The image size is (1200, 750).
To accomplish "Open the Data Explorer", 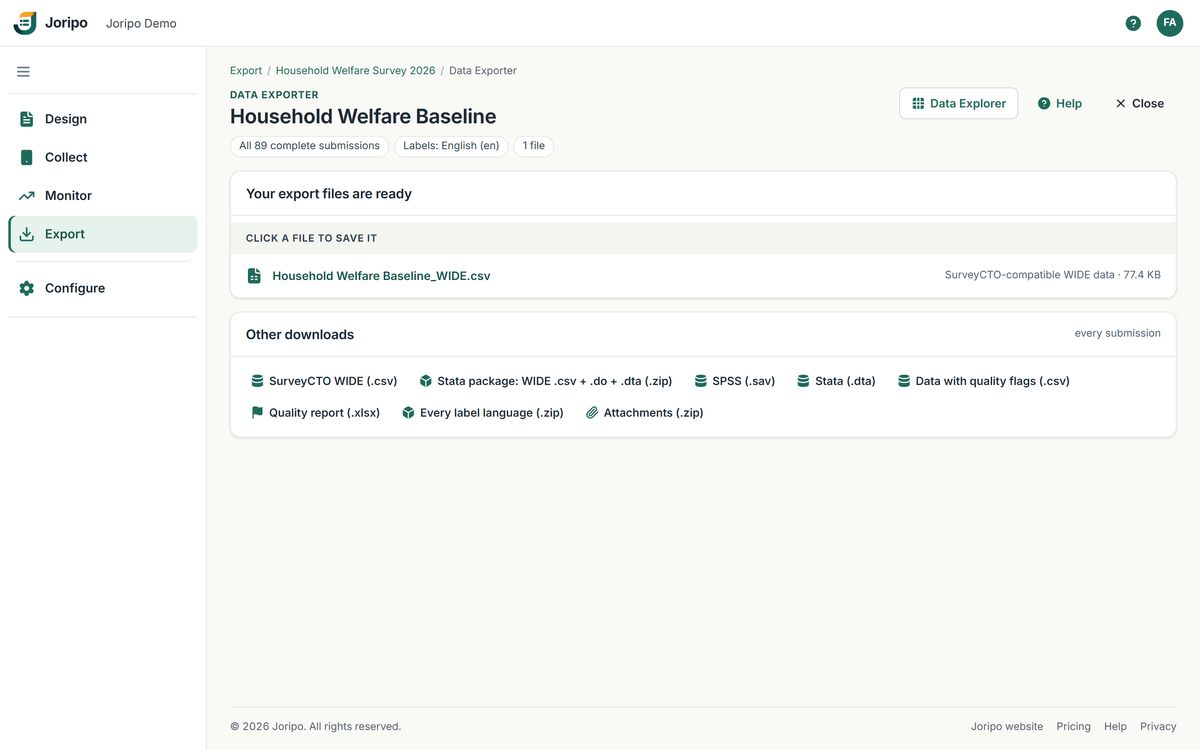I will click(x=959, y=103).
